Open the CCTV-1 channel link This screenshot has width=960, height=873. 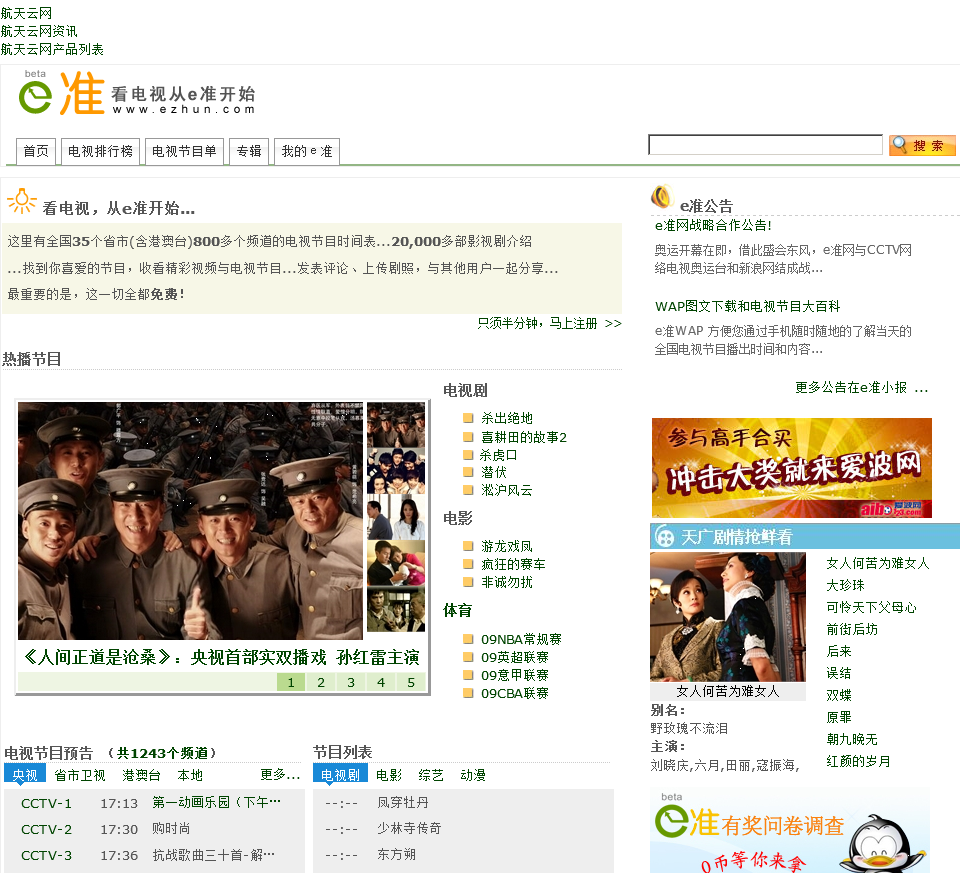click(47, 803)
